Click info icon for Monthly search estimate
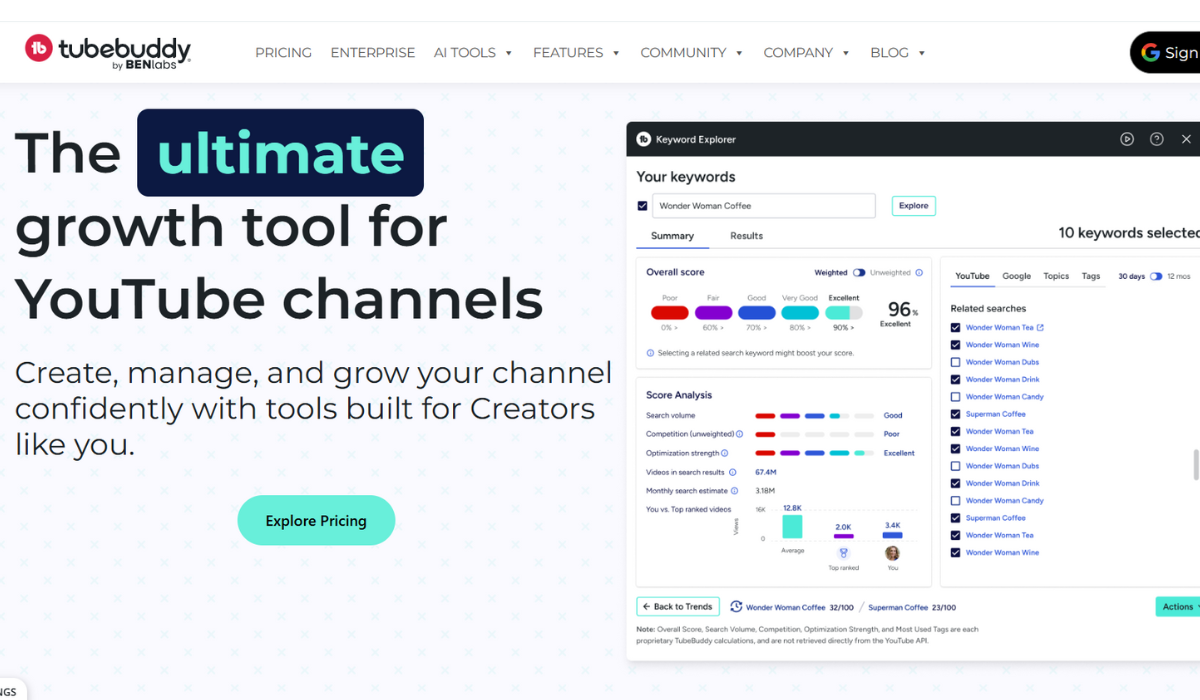The width and height of the screenshot is (1200, 700). [x=735, y=491]
